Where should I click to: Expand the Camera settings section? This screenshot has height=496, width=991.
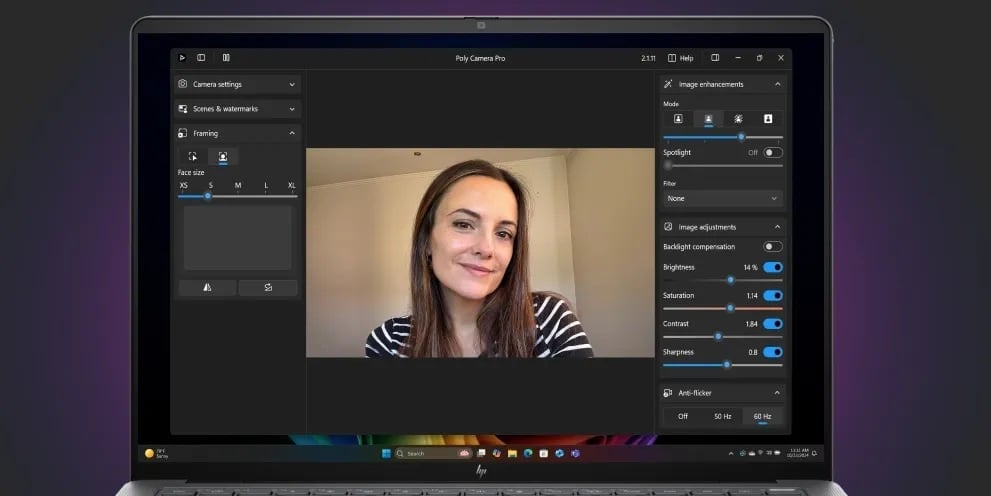[237, 85]
